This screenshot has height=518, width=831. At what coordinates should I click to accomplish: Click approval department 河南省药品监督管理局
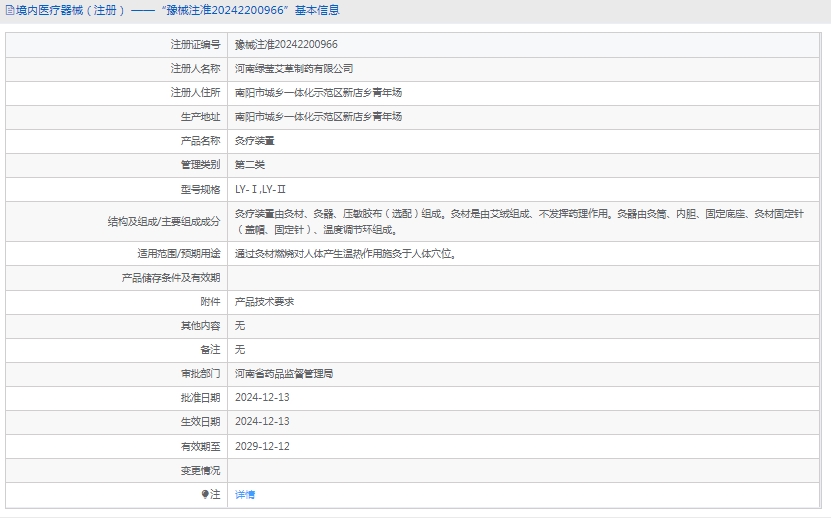(x=284, y=373)
